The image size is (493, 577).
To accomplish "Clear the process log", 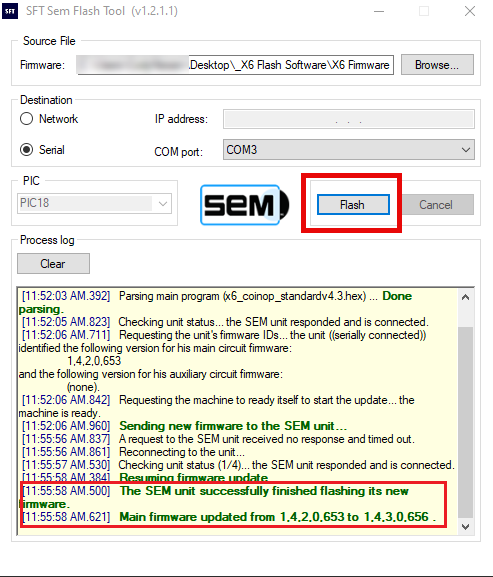I will 53,263.
